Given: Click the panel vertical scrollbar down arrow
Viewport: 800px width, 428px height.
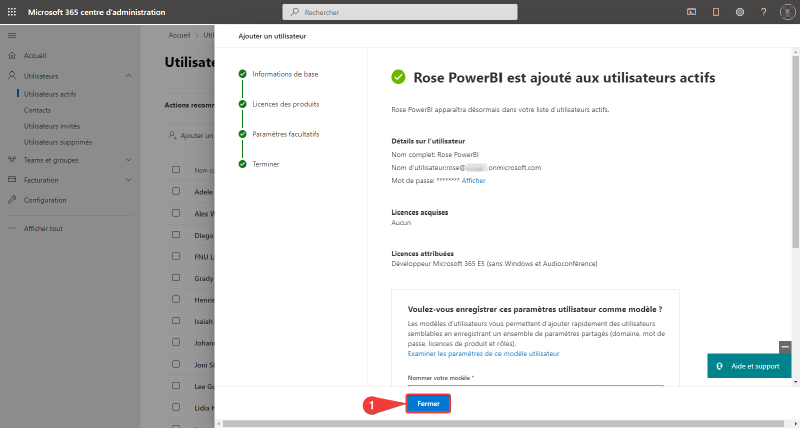Looking at the screenshot, I should (x=795, y=382).
